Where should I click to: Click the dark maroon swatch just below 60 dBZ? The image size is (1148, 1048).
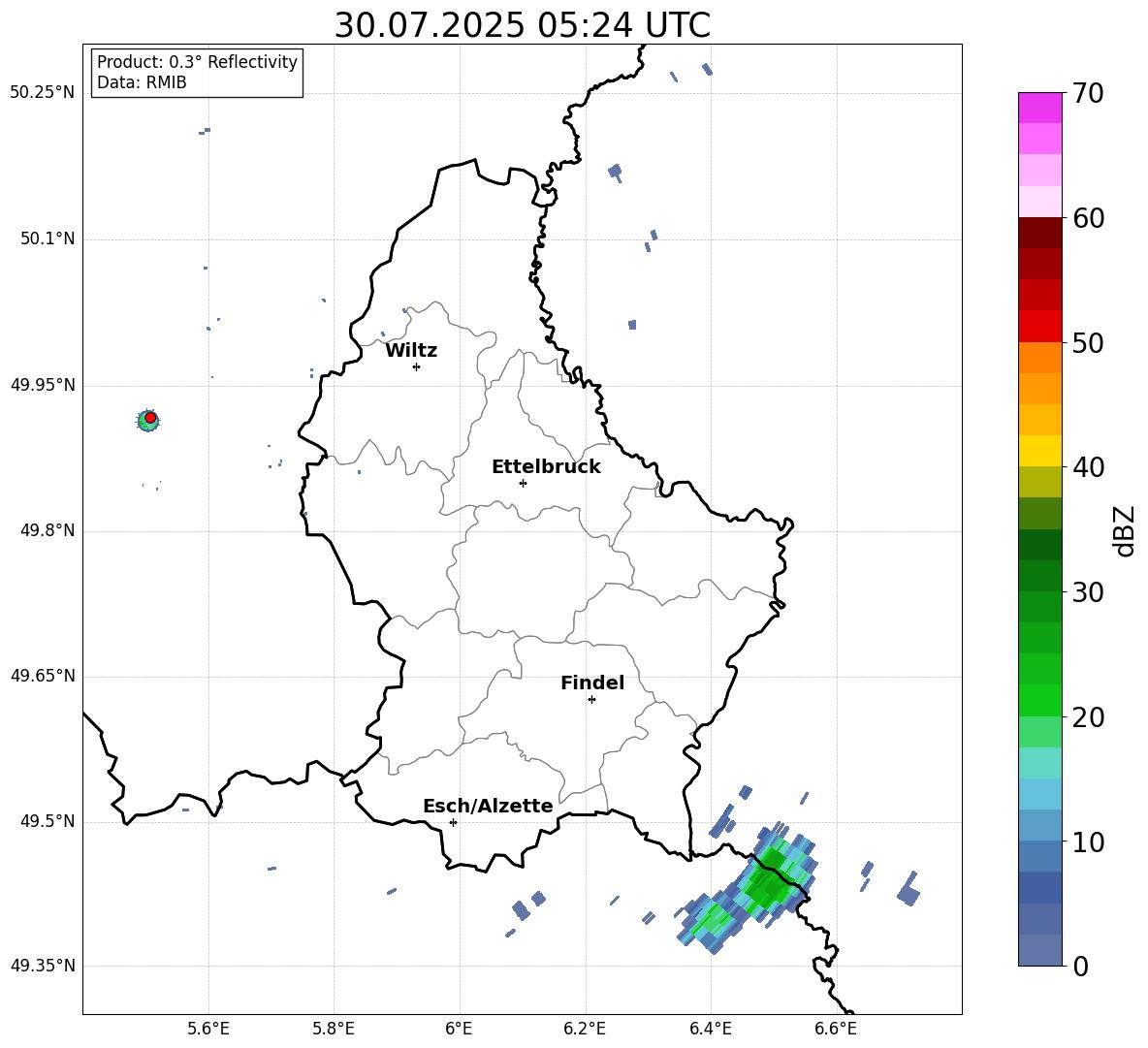(1040, 233)
